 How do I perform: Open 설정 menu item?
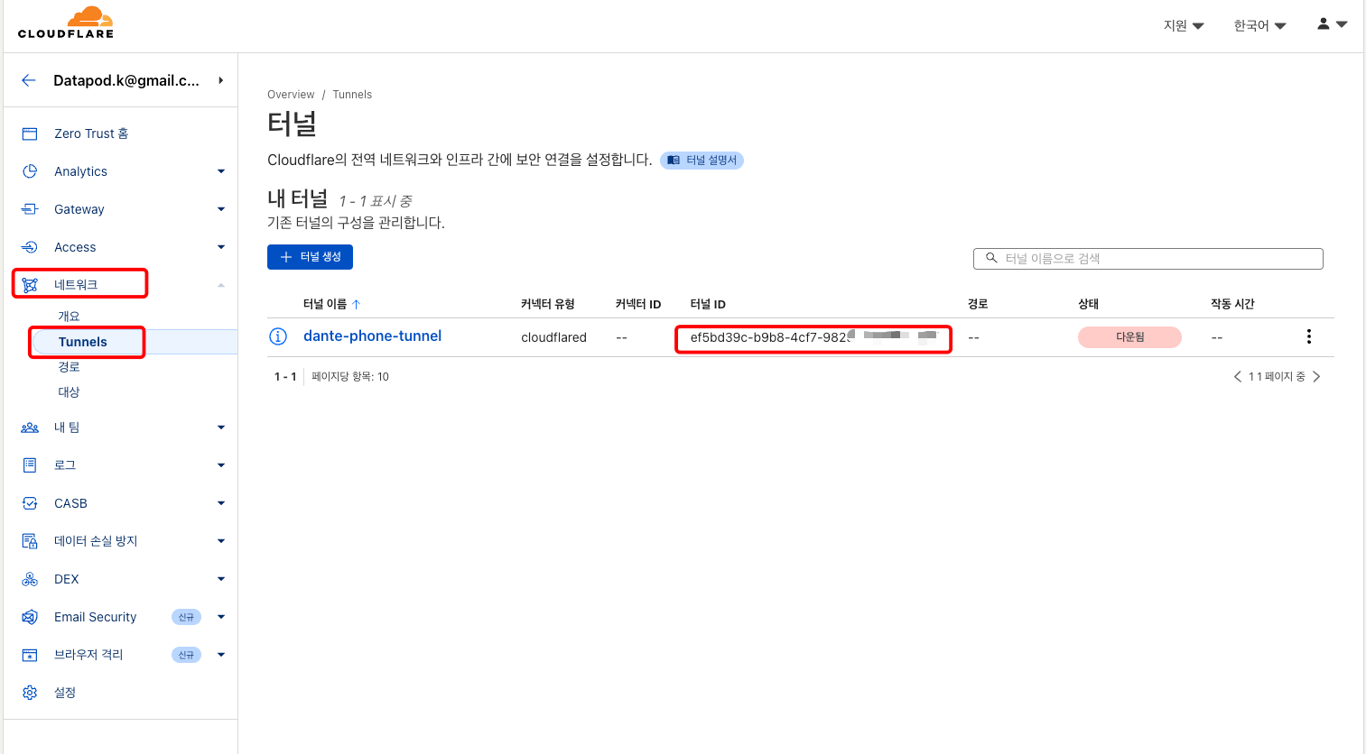65,692
